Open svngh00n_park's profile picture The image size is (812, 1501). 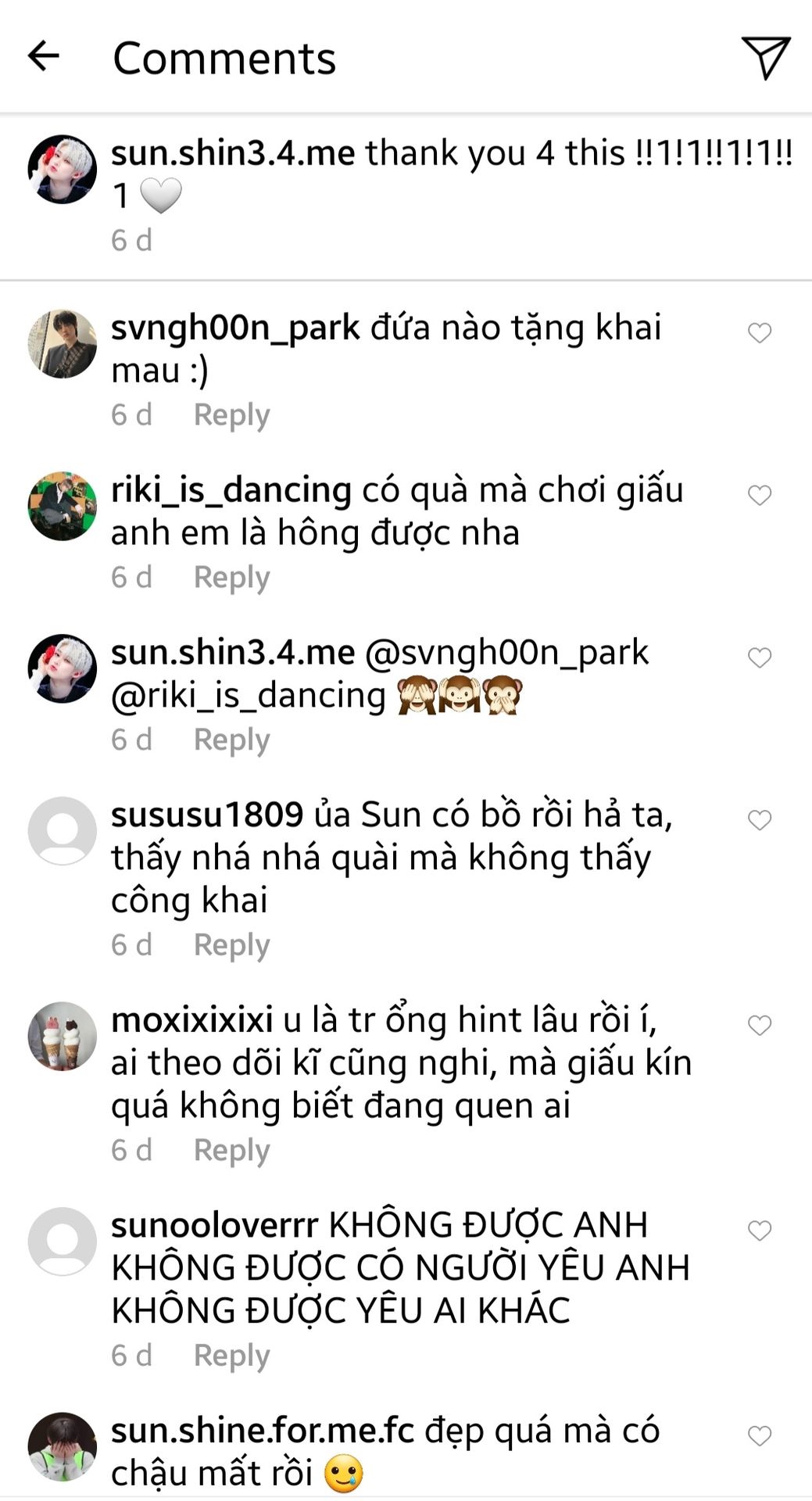click(63, 344)
